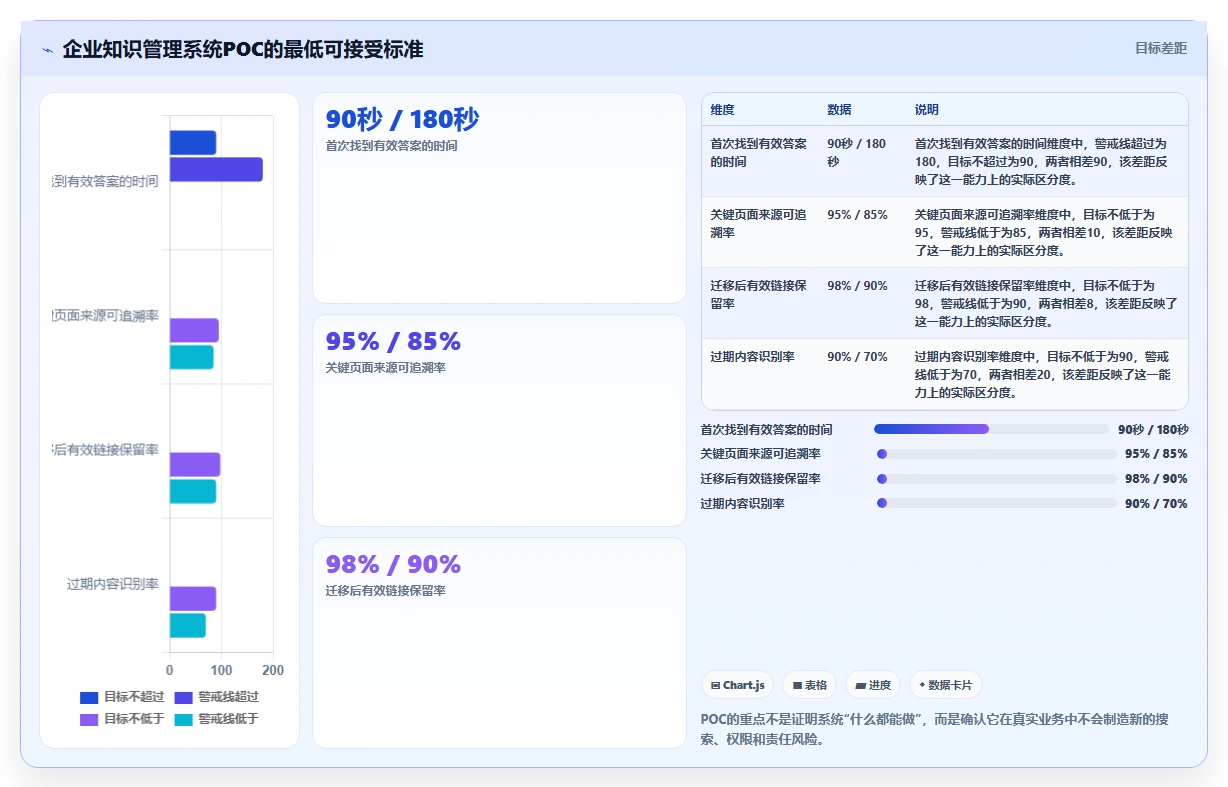The height and width of the screenshot is (787, 1228).
Task: Select the 95% / 85% data card
Action: coord(499,421)
